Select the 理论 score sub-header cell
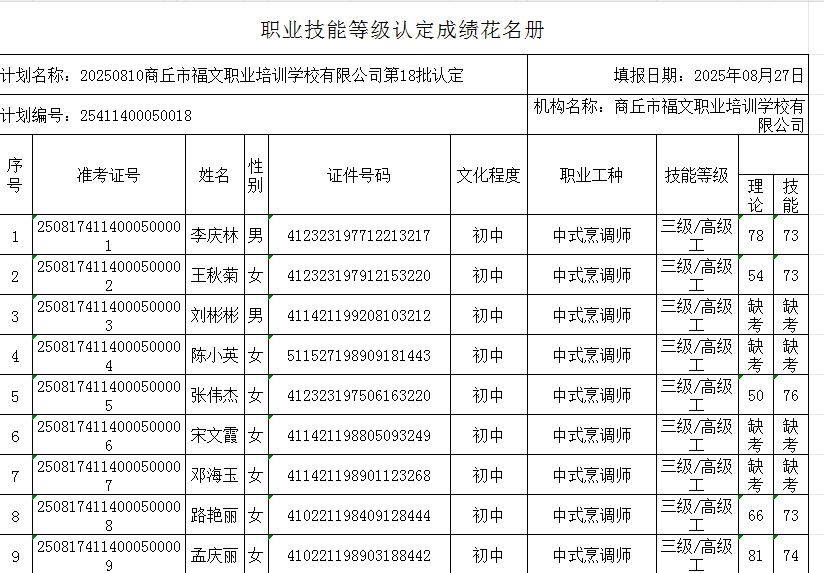The height and width of the screenshot is (573, 824). click(x=756, y=195)
